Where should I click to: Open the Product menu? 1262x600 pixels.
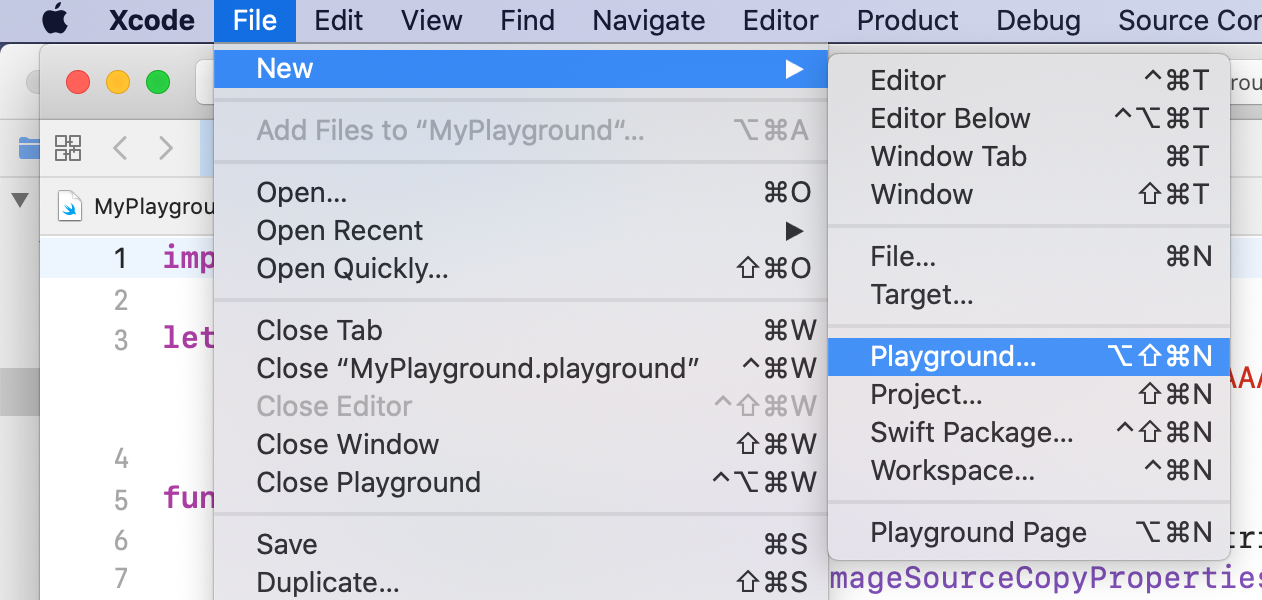[908, 20]
